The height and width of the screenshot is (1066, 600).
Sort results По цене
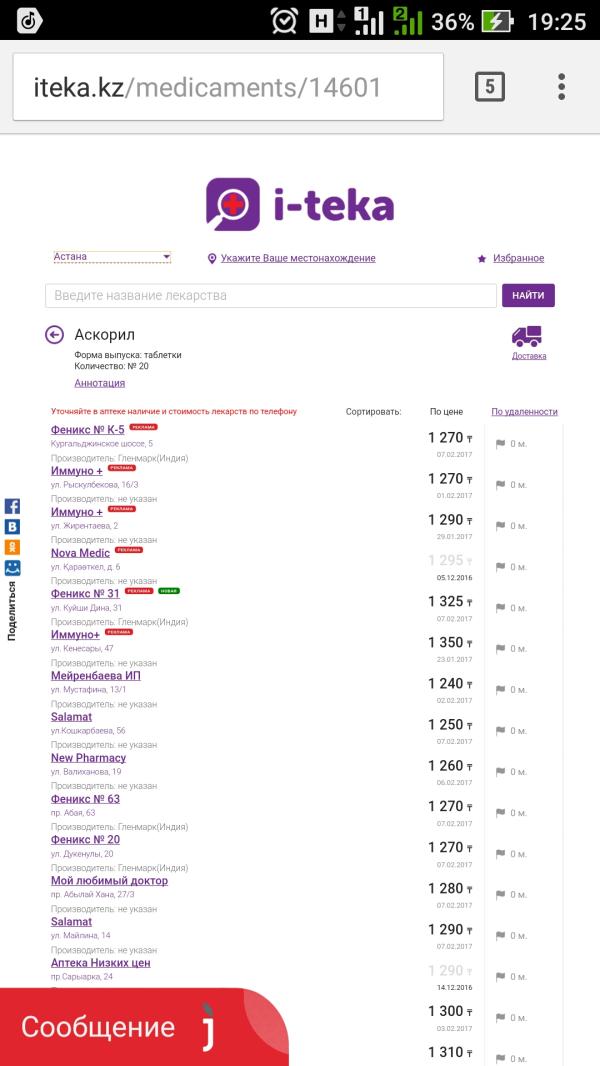coord(446,411)
